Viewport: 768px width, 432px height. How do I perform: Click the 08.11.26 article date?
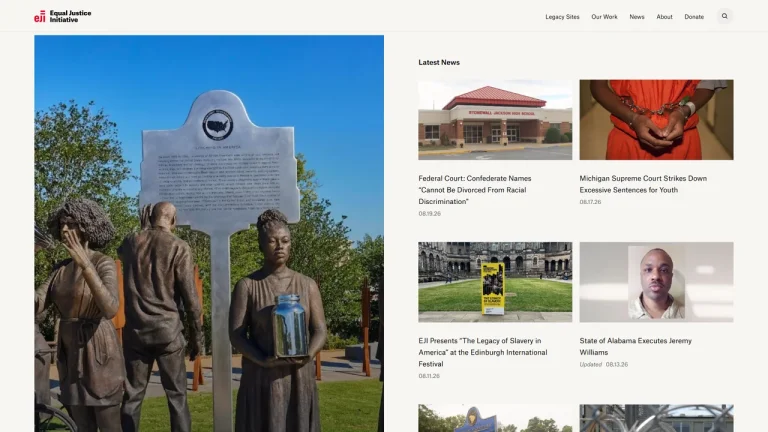point(429,376)
